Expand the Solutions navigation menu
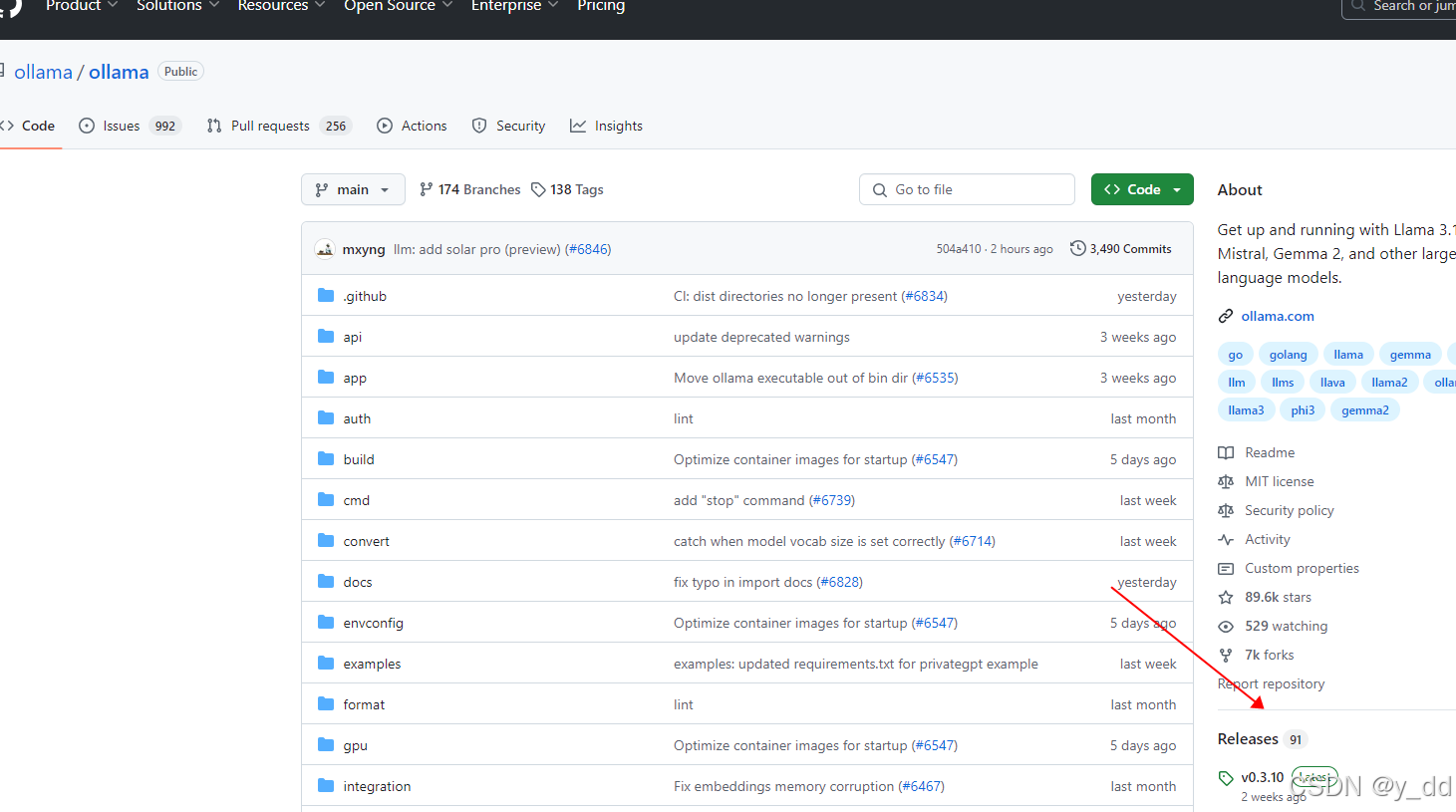 pyautogui.click(x=177, y=6)
